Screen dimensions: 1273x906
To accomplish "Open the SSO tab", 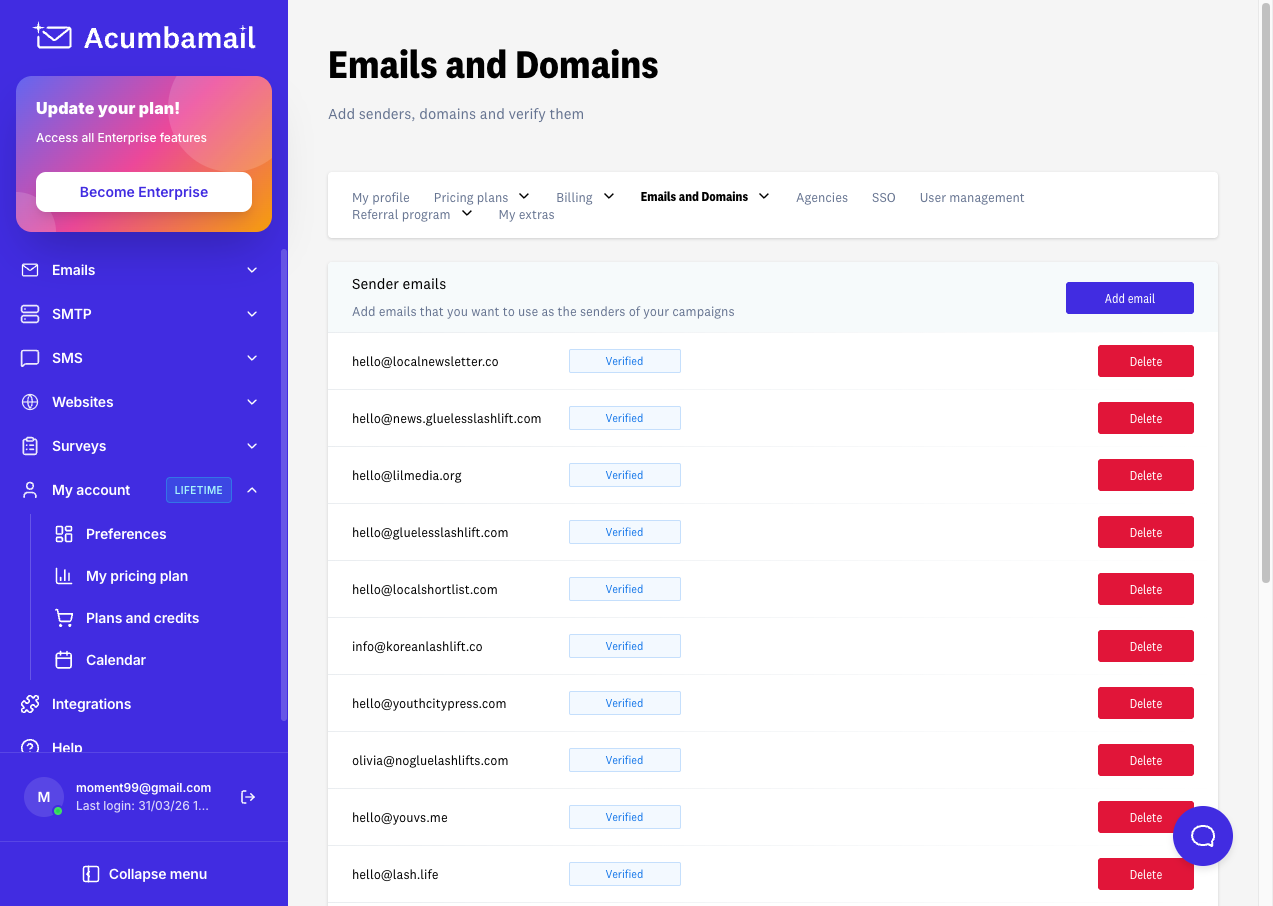I will [x=883, y=197].
